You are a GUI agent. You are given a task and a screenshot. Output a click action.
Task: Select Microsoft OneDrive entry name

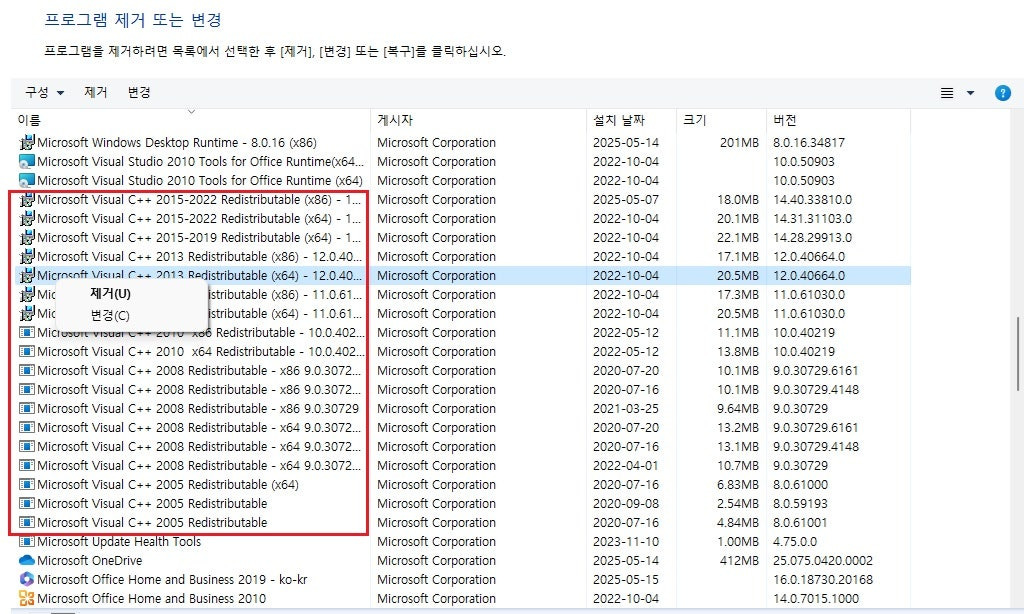tap(89, 560)
